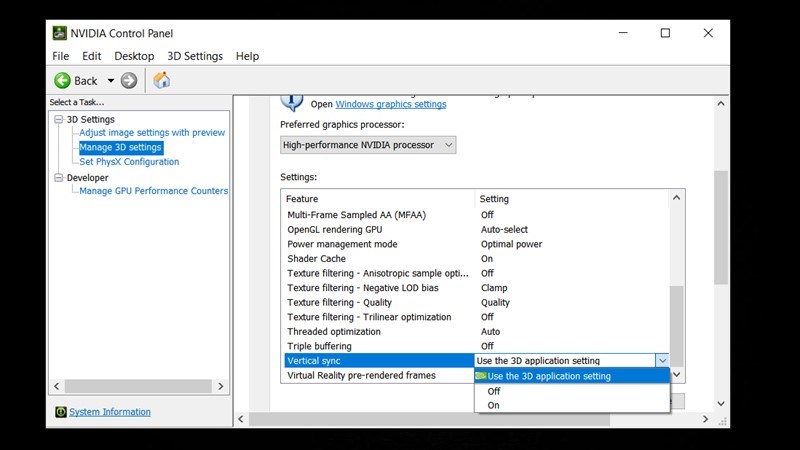Open the Back history dropdown arrow

pos(111,81)
